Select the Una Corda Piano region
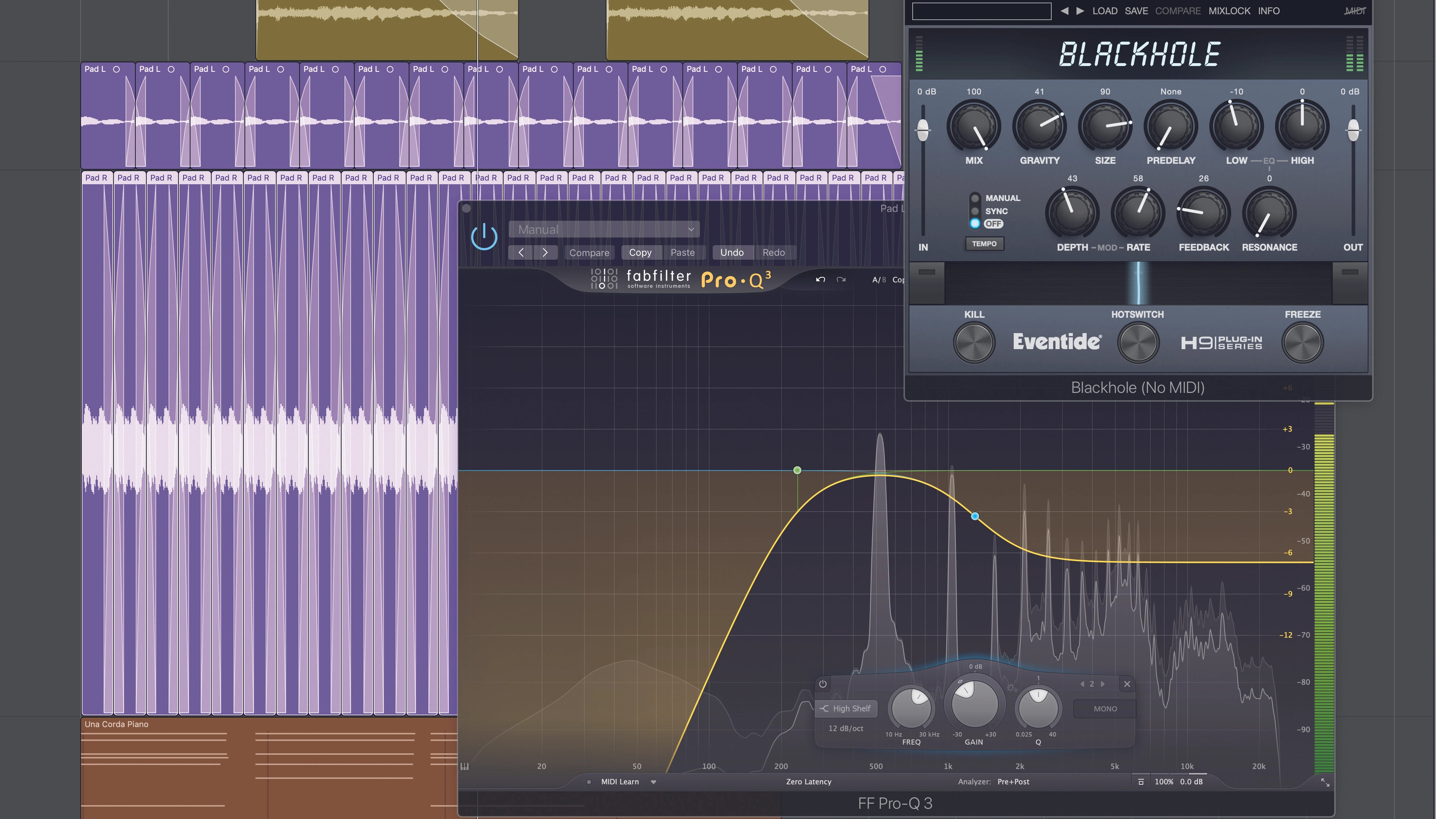This screenshot has width=1456, height=819. tap(269, 768)
